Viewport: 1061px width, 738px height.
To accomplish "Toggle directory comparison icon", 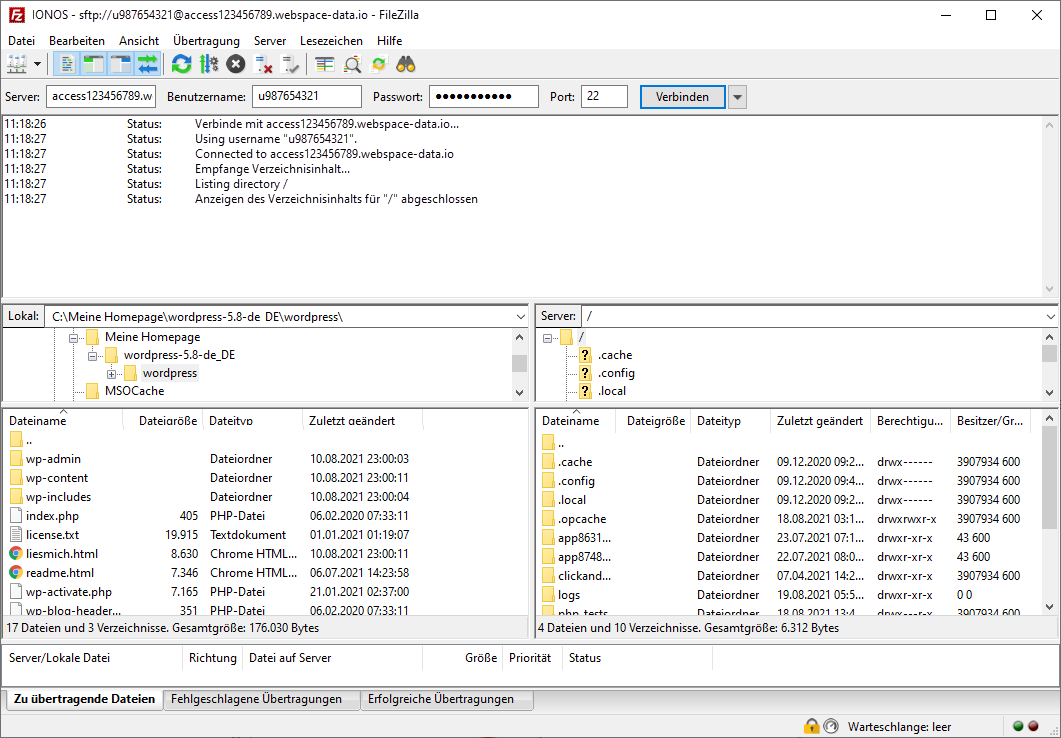I will point(352,64).
